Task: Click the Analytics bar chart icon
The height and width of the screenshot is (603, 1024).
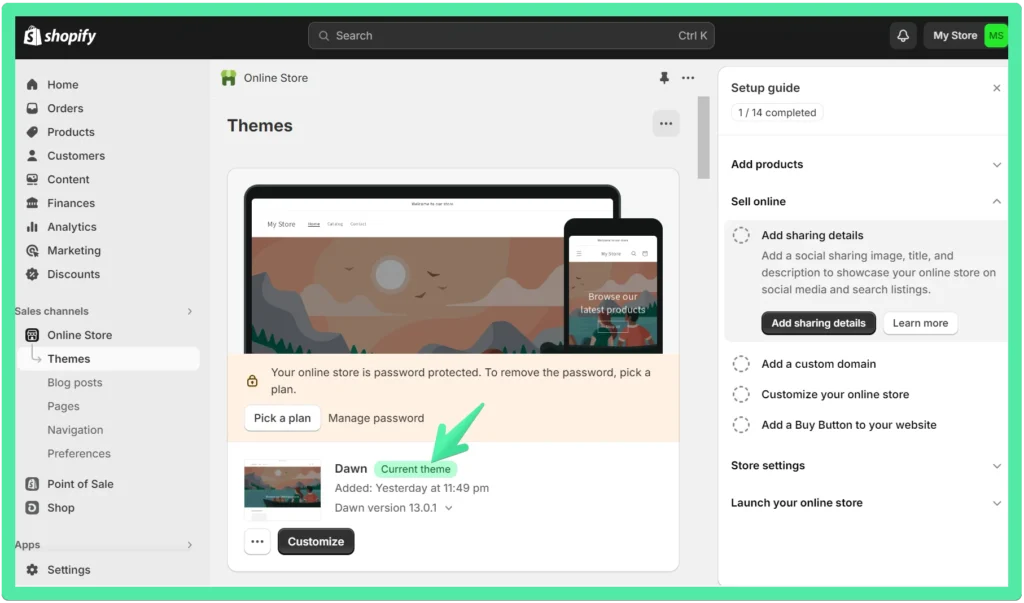Action: [32, 227]
